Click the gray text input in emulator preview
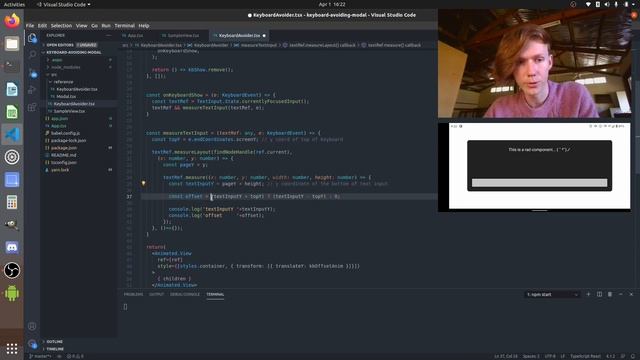The height and width of the screenshot is (360, 640). (539, 183)
